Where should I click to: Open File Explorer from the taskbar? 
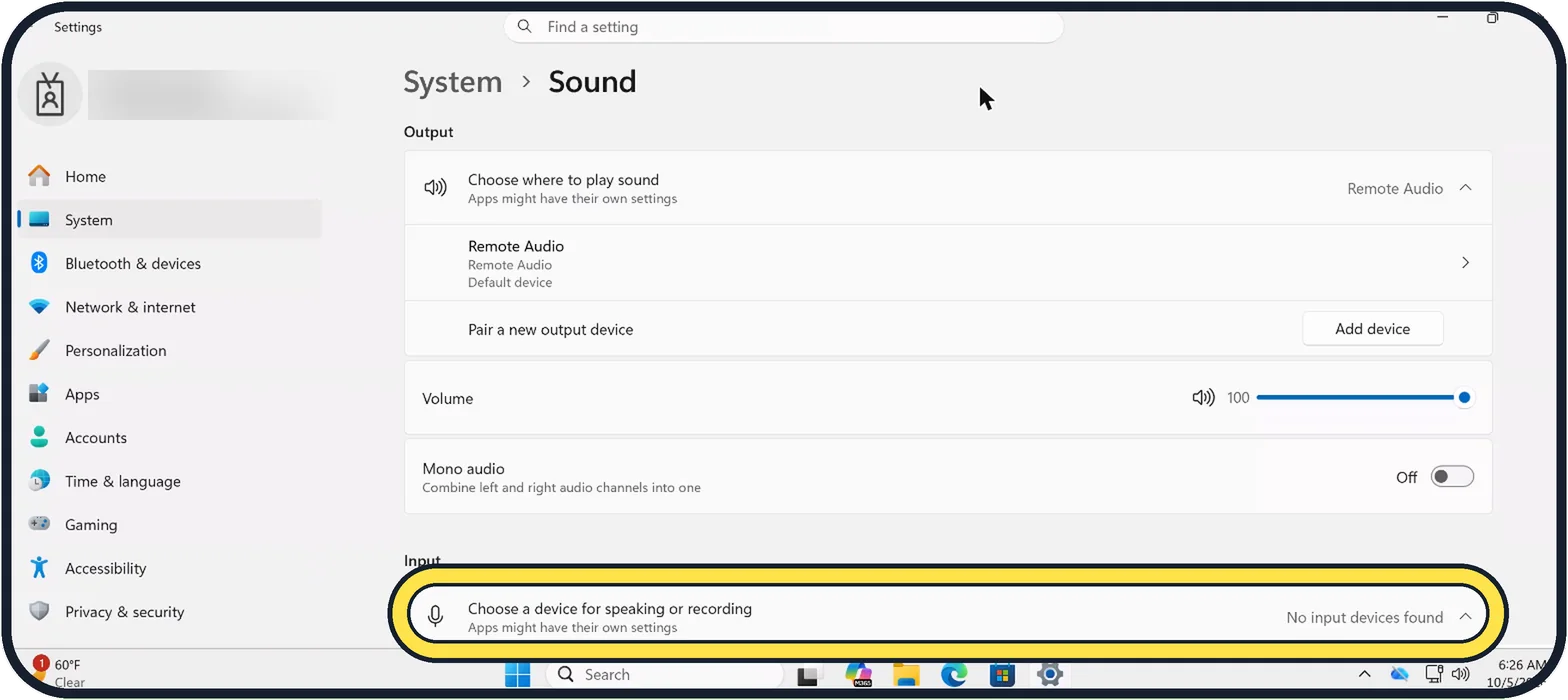pos(906,675)
